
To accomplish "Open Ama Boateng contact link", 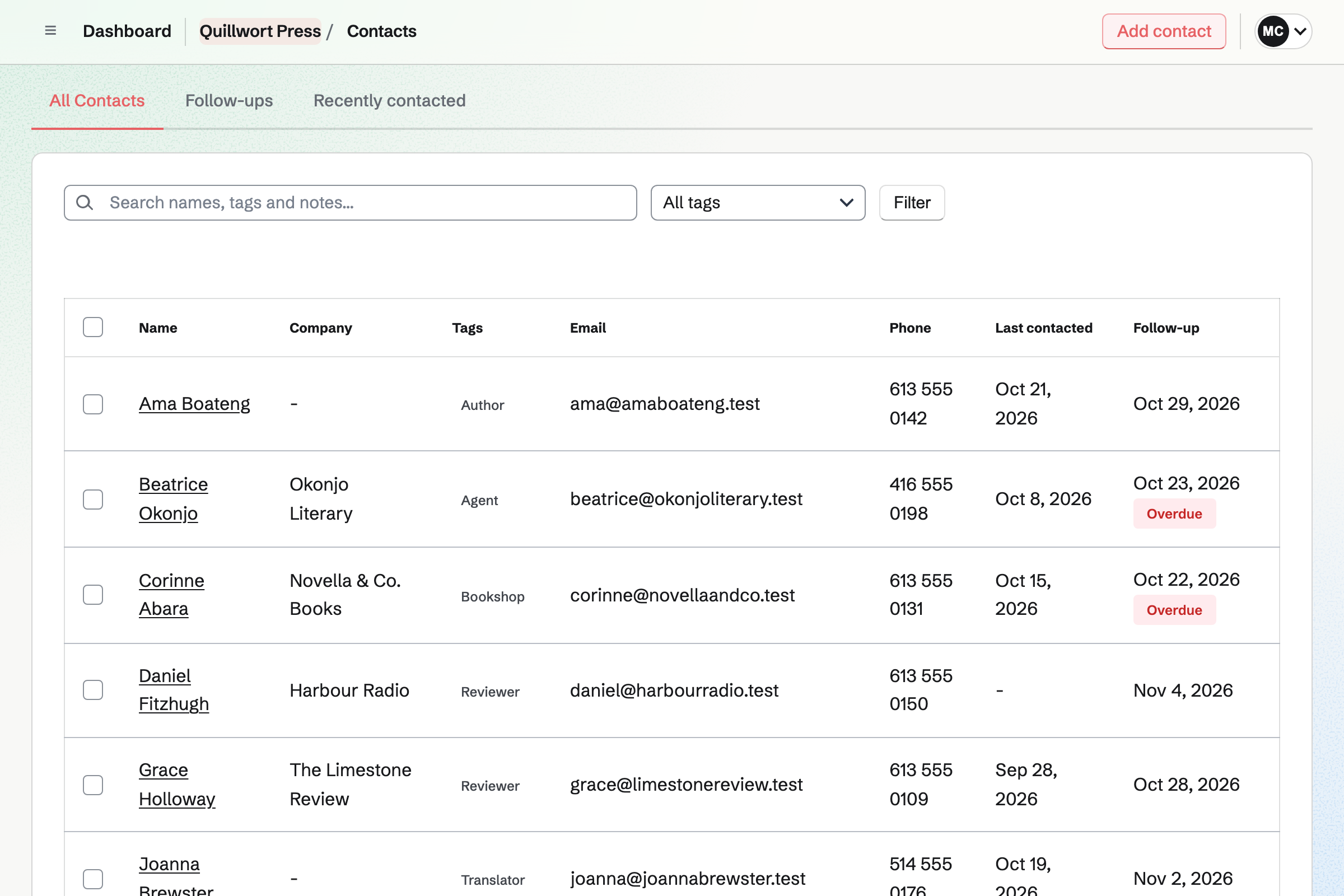I will click(194, 404).
